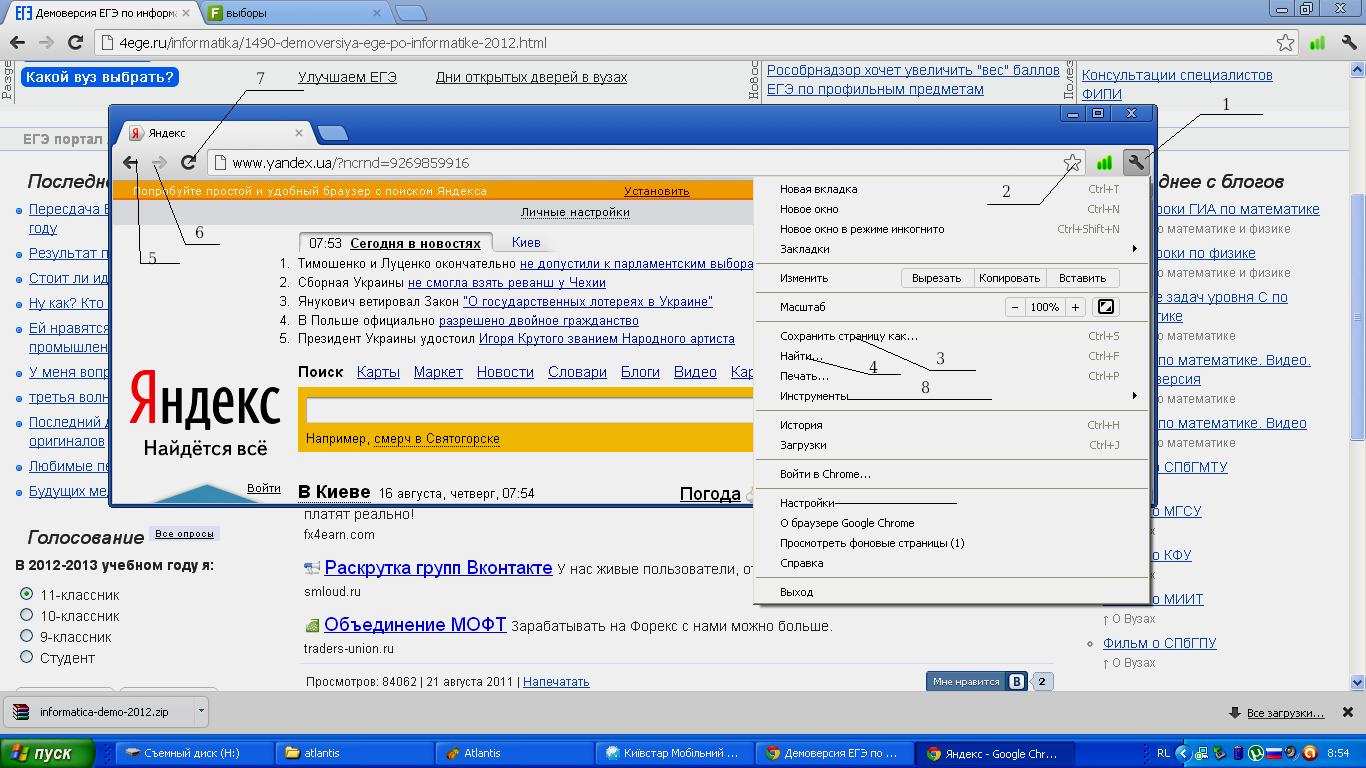Close the выборы tab

coord(377,13)
